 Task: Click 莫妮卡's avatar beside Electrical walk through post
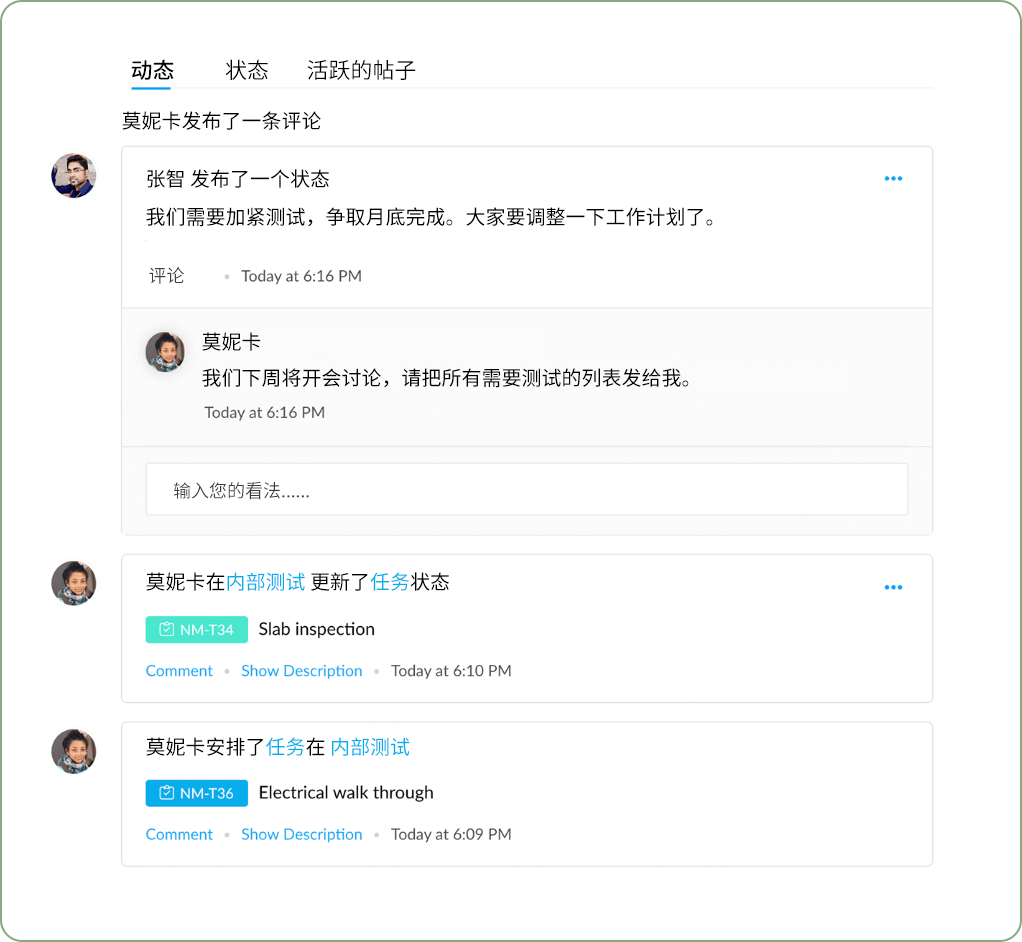(x=73, y=751)
